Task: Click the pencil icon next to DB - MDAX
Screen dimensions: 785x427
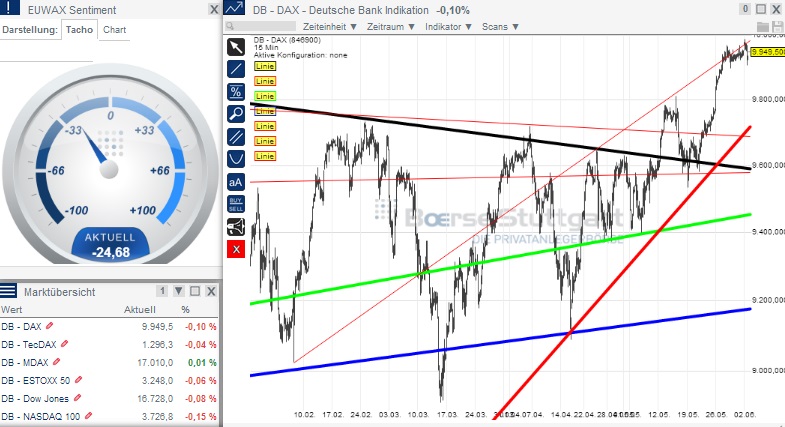Action: coord(57,362)
